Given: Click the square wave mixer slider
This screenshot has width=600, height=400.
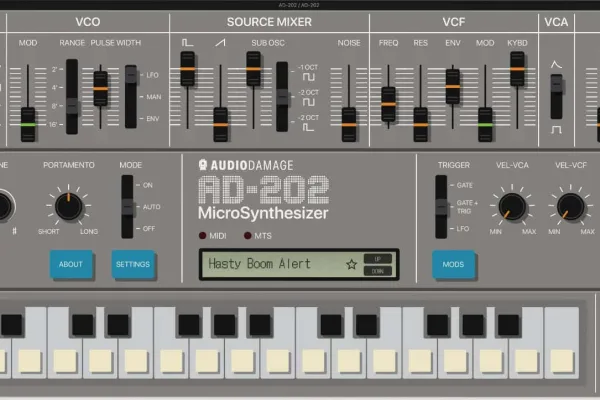Looking at the screenshot, I should [x=188, y=69].
